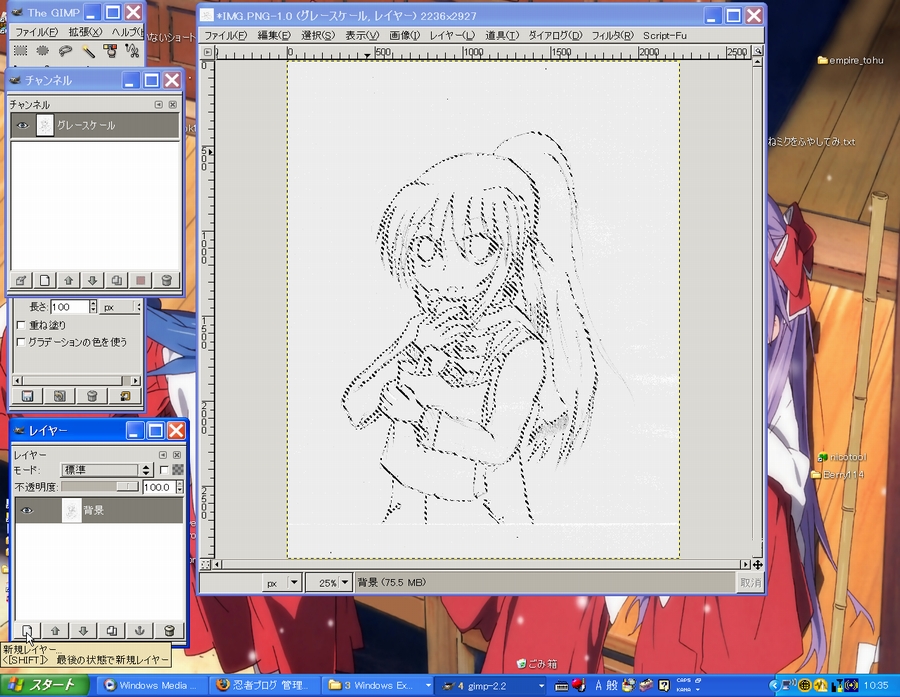Image resolution: width=900 pixels, height=697 pixels.
Task: Toggle visibility eye of 背景 layer
Action: pos(26,510)
